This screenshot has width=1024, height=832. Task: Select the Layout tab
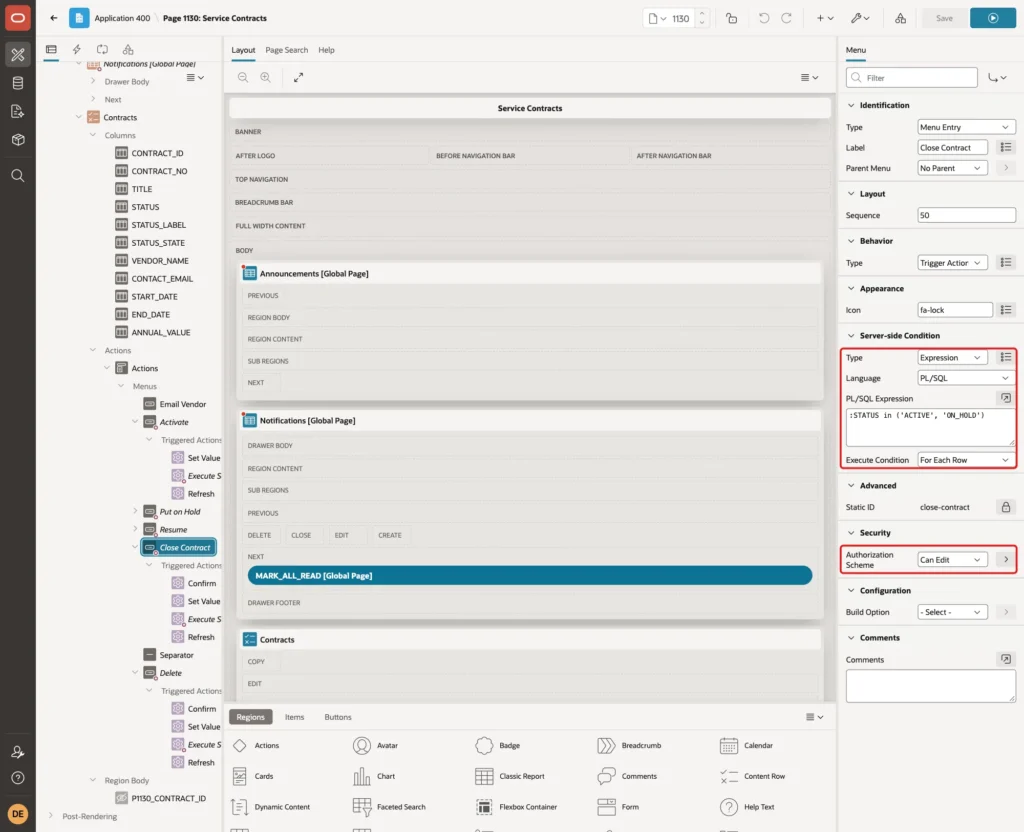coord(243,50)
